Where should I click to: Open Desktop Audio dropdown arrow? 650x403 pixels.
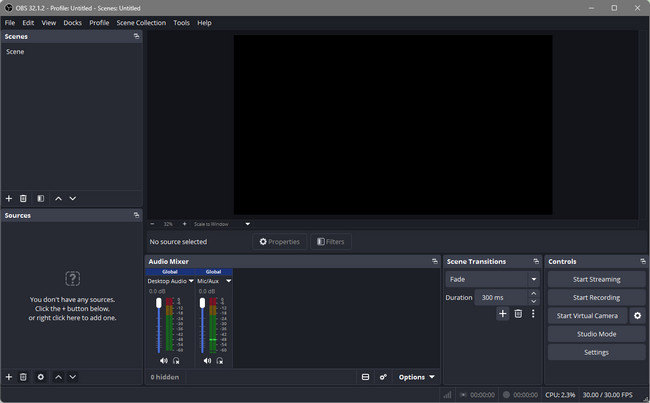[x=191, y=281]
